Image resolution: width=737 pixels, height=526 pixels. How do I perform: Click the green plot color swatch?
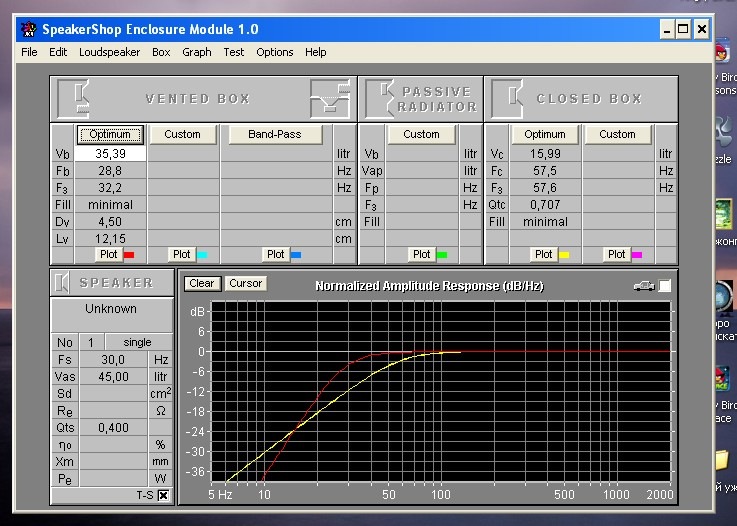click(x=442, y=255)
